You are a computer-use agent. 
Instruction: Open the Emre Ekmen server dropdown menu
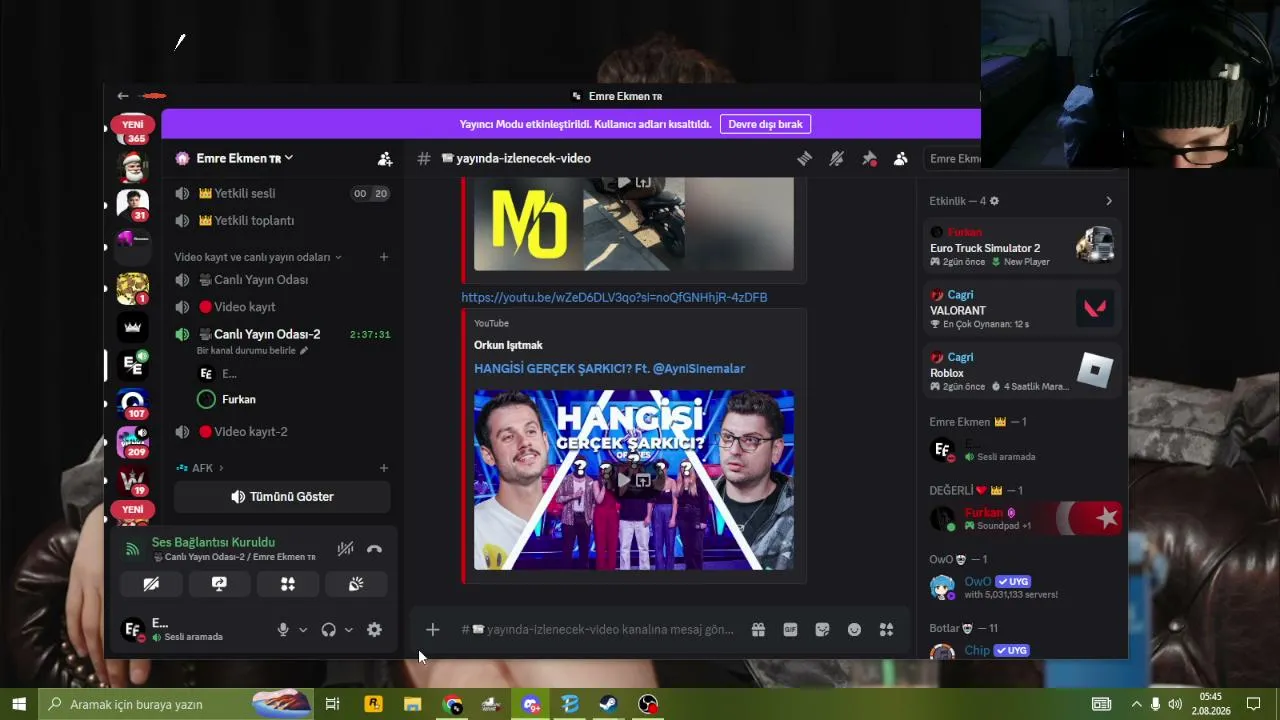click(x=245, y=158)
